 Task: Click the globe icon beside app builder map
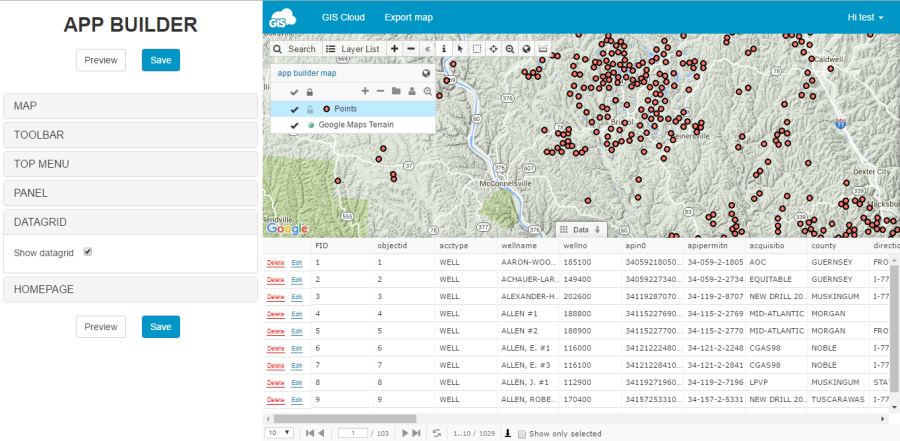point(426,74)
